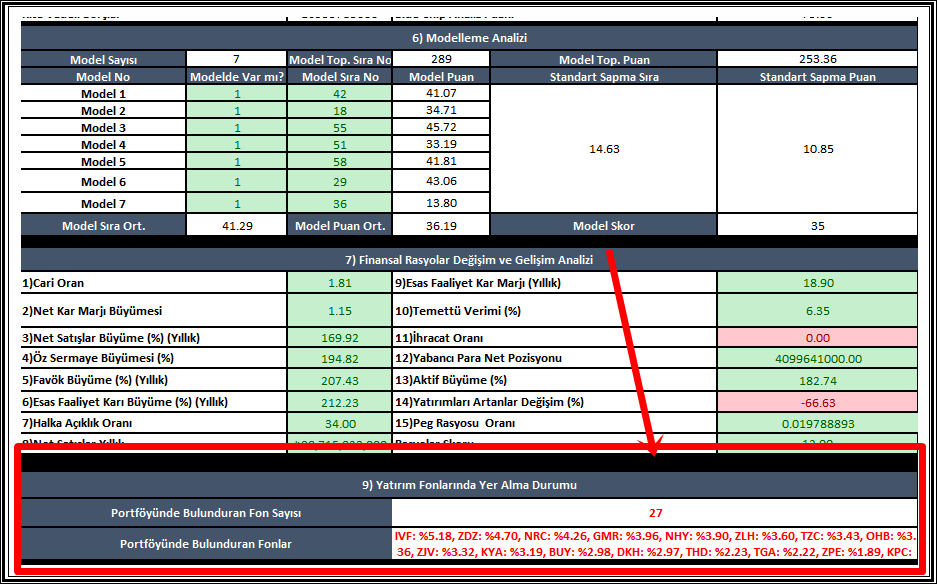937x584 pixels.
Task: Select the Temettü Verimi value 6.35
Action: (x=817, y=310)
